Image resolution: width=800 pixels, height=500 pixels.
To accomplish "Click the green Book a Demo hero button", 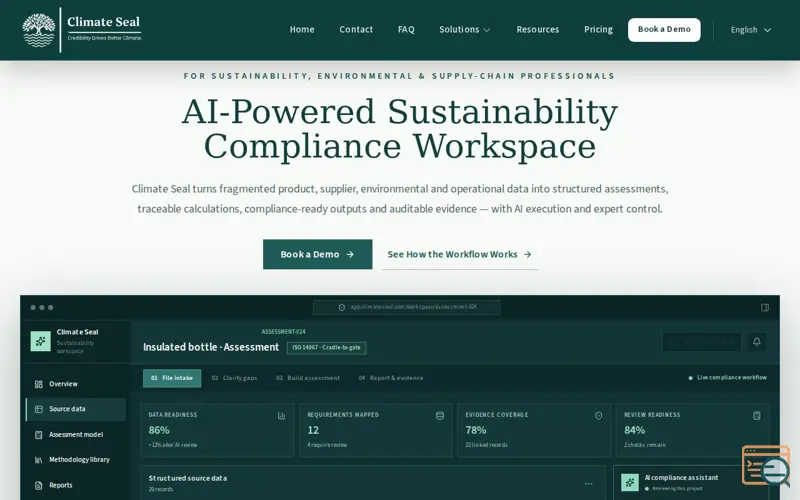I will click(x=317, y=254).
